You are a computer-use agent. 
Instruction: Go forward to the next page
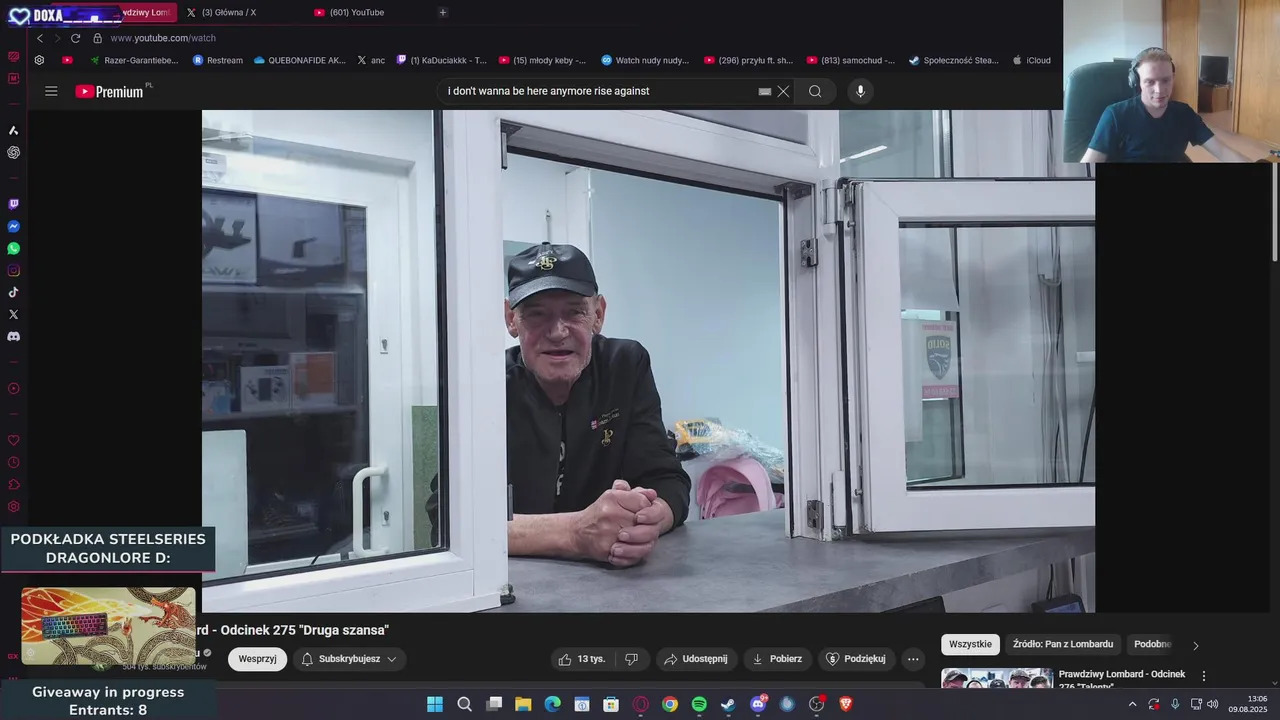(x=57, y=38)
